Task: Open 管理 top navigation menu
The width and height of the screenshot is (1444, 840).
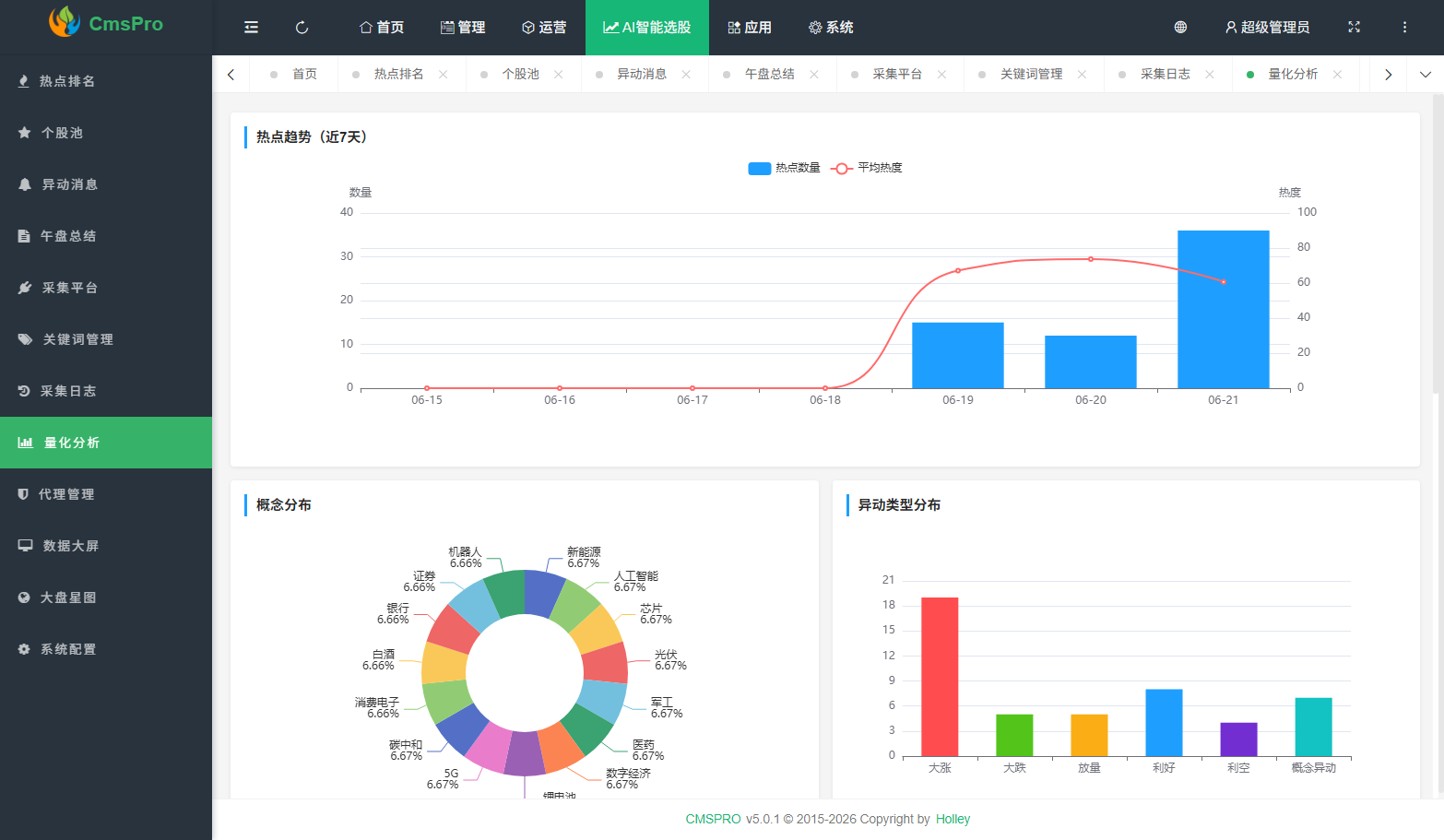Action: coord(463,28)
